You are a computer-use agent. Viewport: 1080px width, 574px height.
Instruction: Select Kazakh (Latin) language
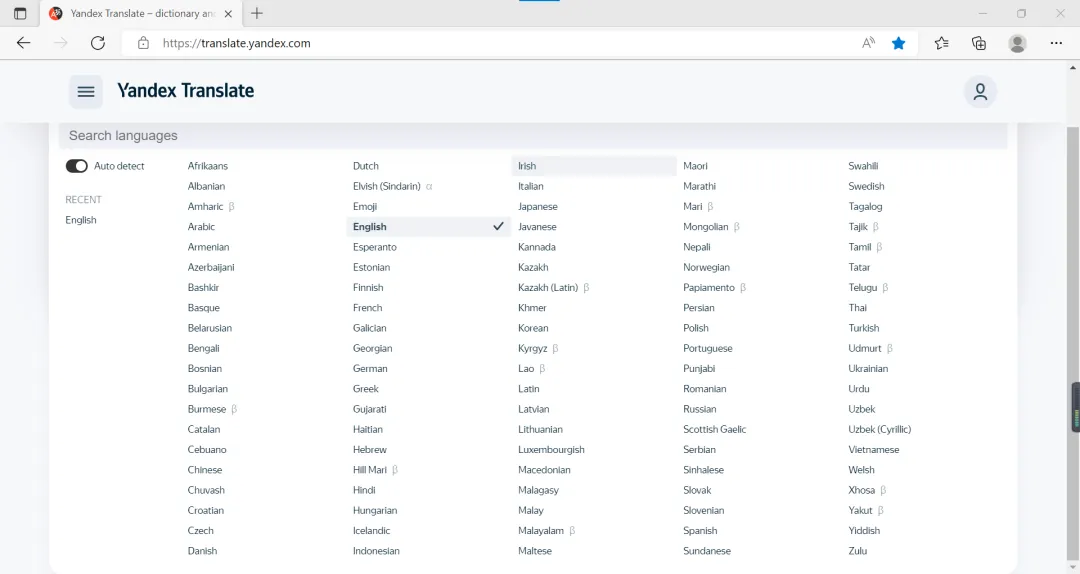[548, 287]
